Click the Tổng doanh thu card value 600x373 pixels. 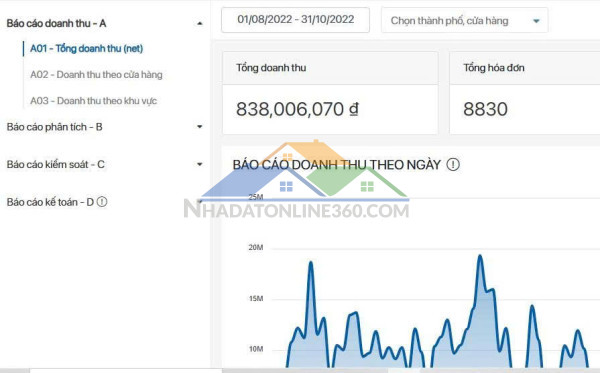pyautogui.click(x=297, y=109)
